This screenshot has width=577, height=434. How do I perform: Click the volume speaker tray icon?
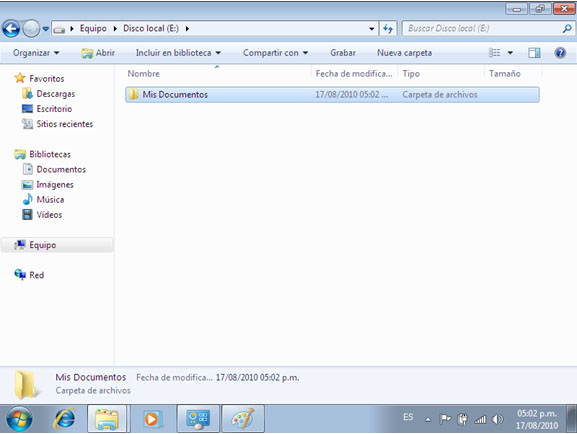(497, 419)
